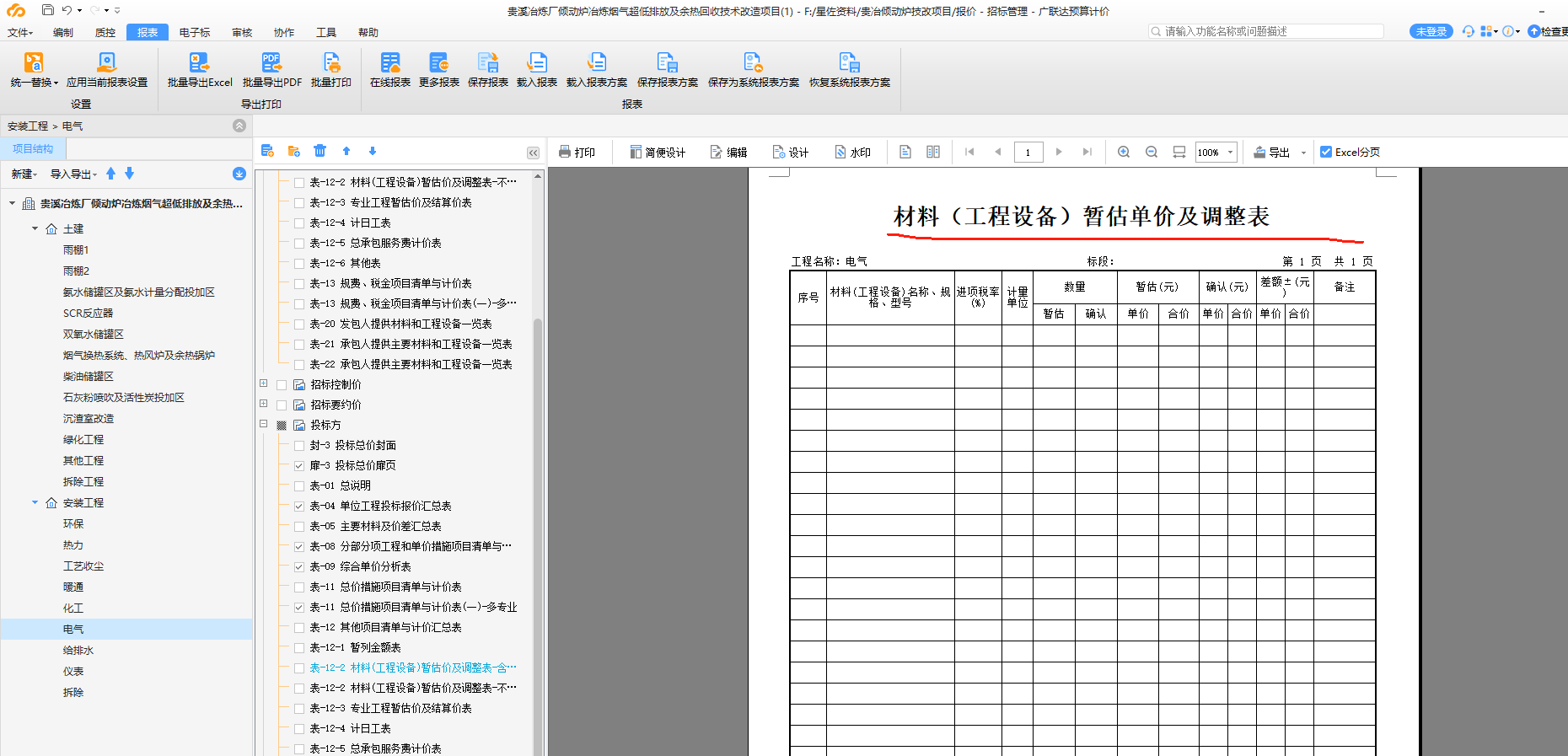Viewport: 1568px width, 756px height.
Task: Check 表-01 总说明 checkbox
Action: (x=299, y=485)
